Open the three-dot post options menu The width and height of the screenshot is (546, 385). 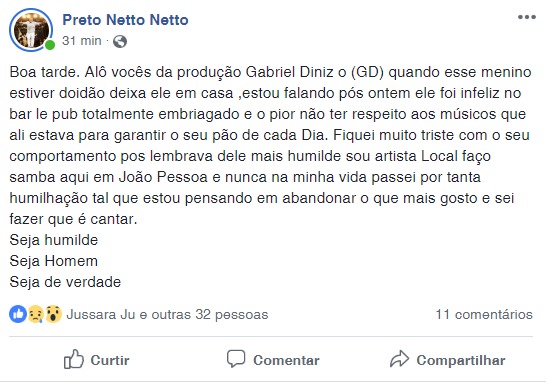(x=526, y=17)
